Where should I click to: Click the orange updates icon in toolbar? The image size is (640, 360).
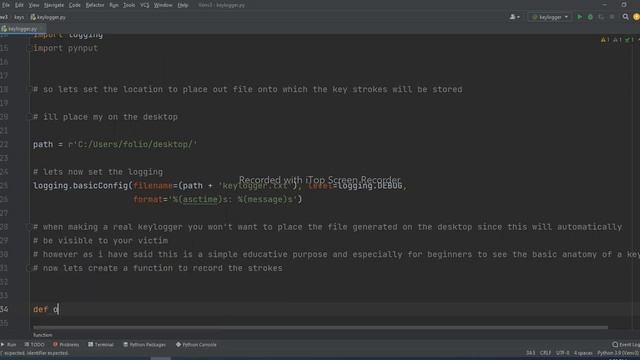(636, 17)
